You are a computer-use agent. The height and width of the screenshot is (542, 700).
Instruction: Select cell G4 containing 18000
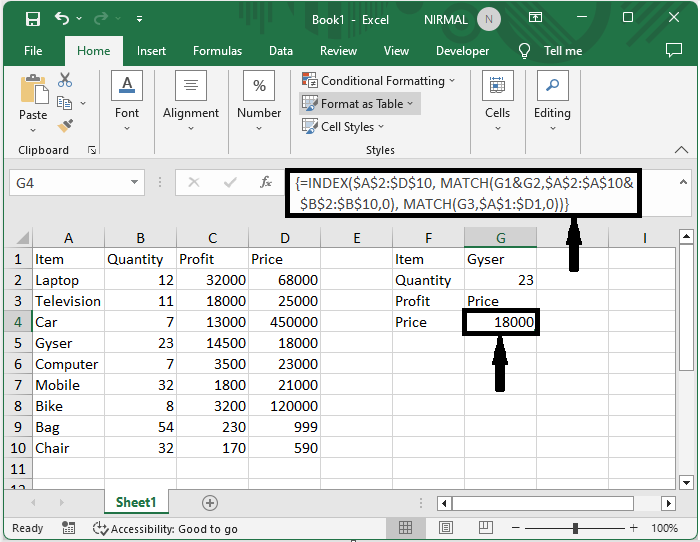(500, 322)
